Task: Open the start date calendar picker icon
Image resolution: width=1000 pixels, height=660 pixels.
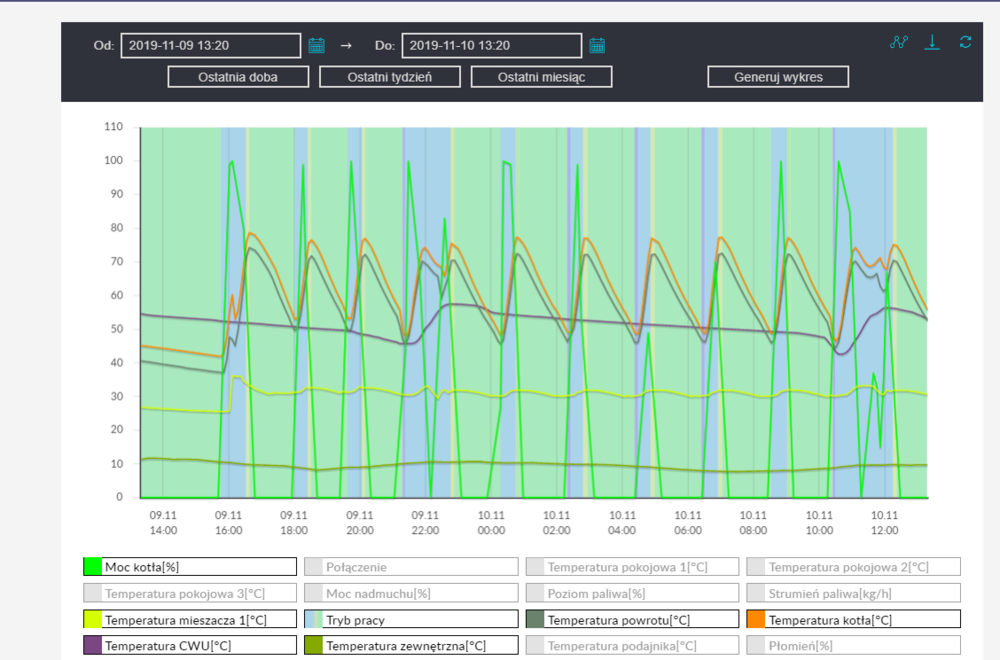Action: click(317, 45)
